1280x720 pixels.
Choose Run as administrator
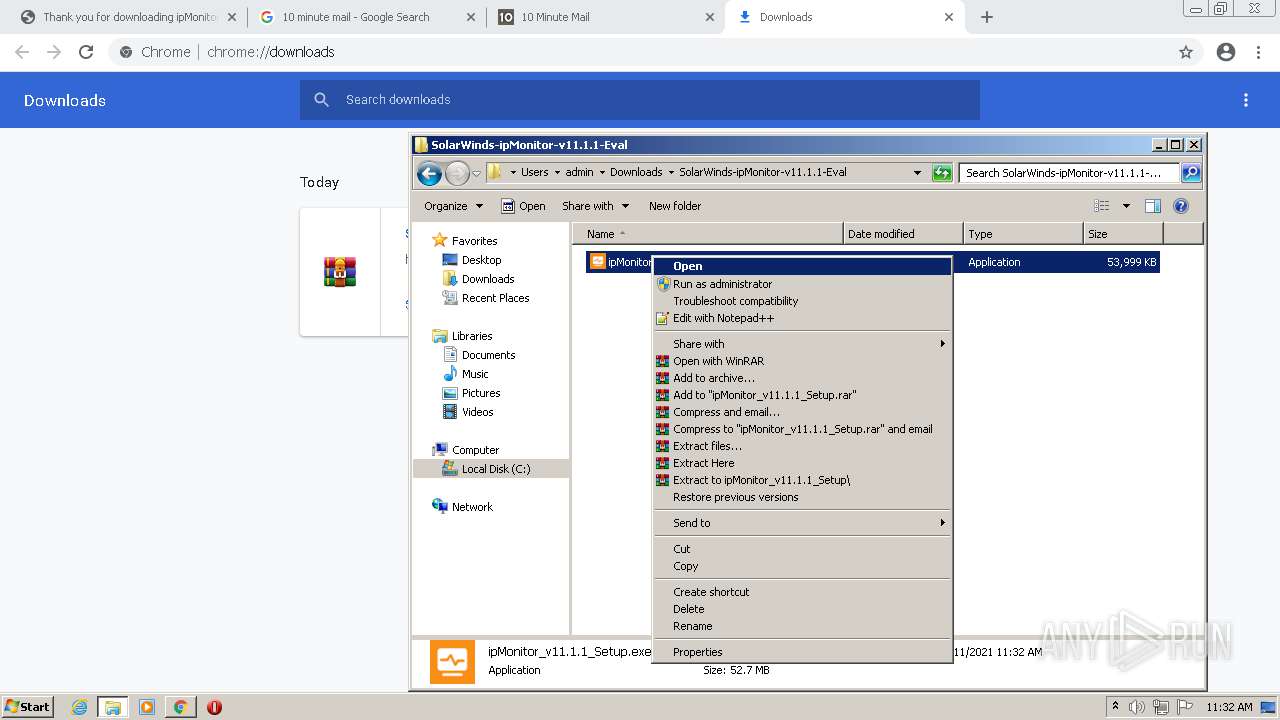tap(802, 284)
